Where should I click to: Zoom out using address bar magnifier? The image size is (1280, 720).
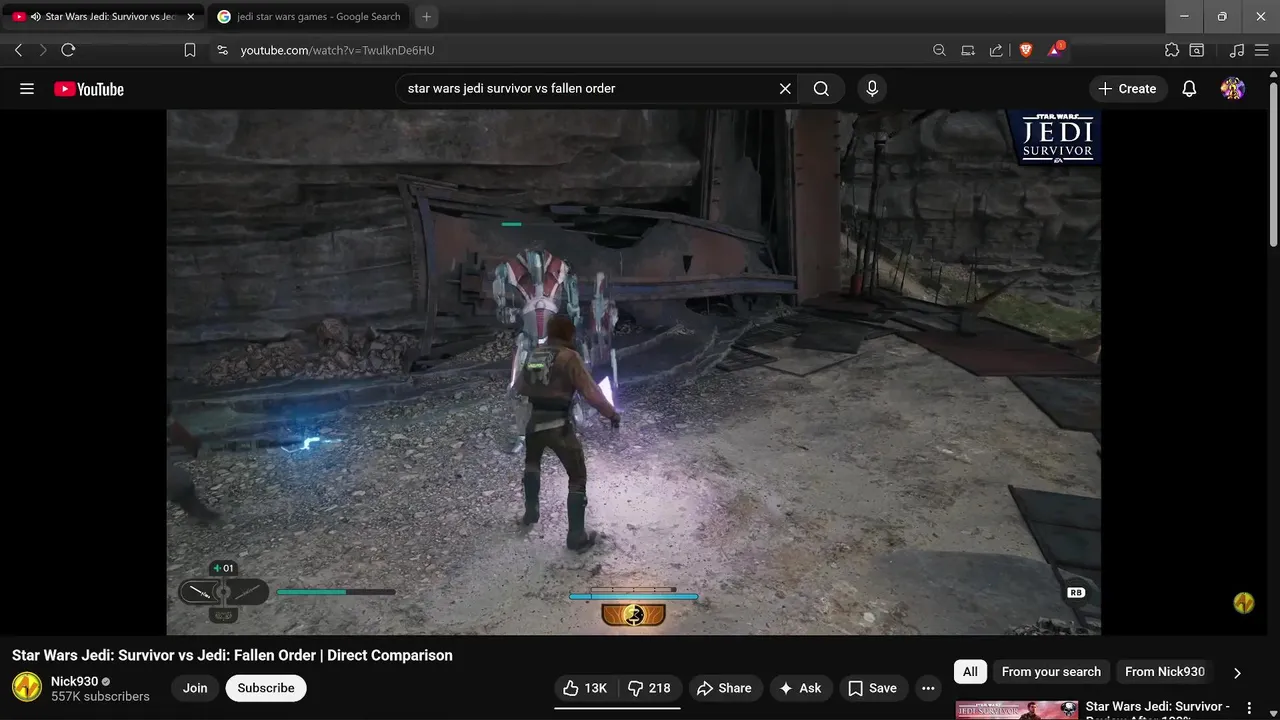click(939, 50)
